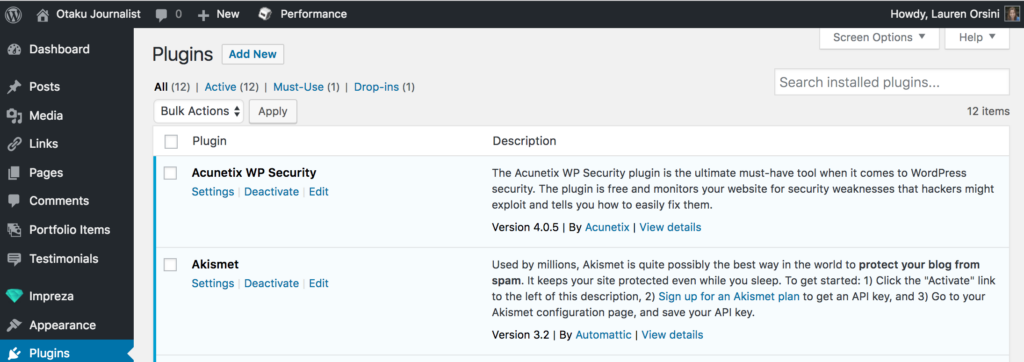Open the WordPress logo menu

tap(14, 14)
